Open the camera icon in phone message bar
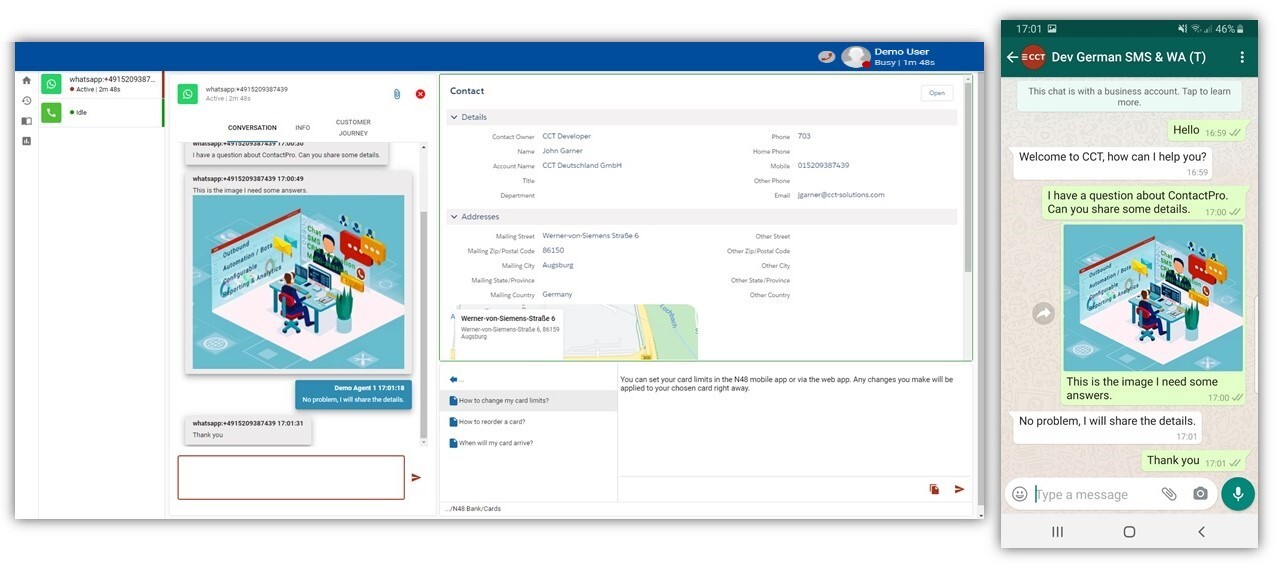1277x578 pixels. pyautogui.click(x=1200, y=494)
